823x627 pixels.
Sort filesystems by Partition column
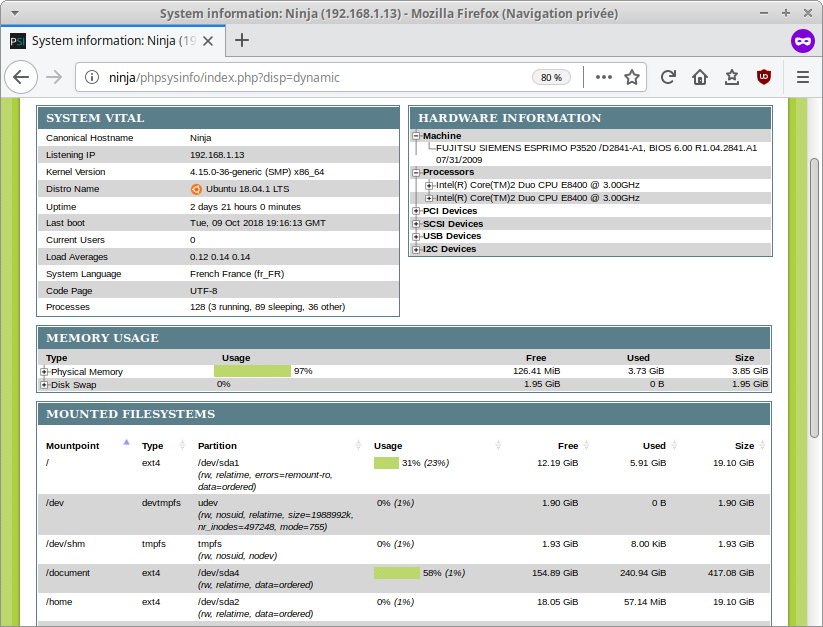click(x=217, y=445)
